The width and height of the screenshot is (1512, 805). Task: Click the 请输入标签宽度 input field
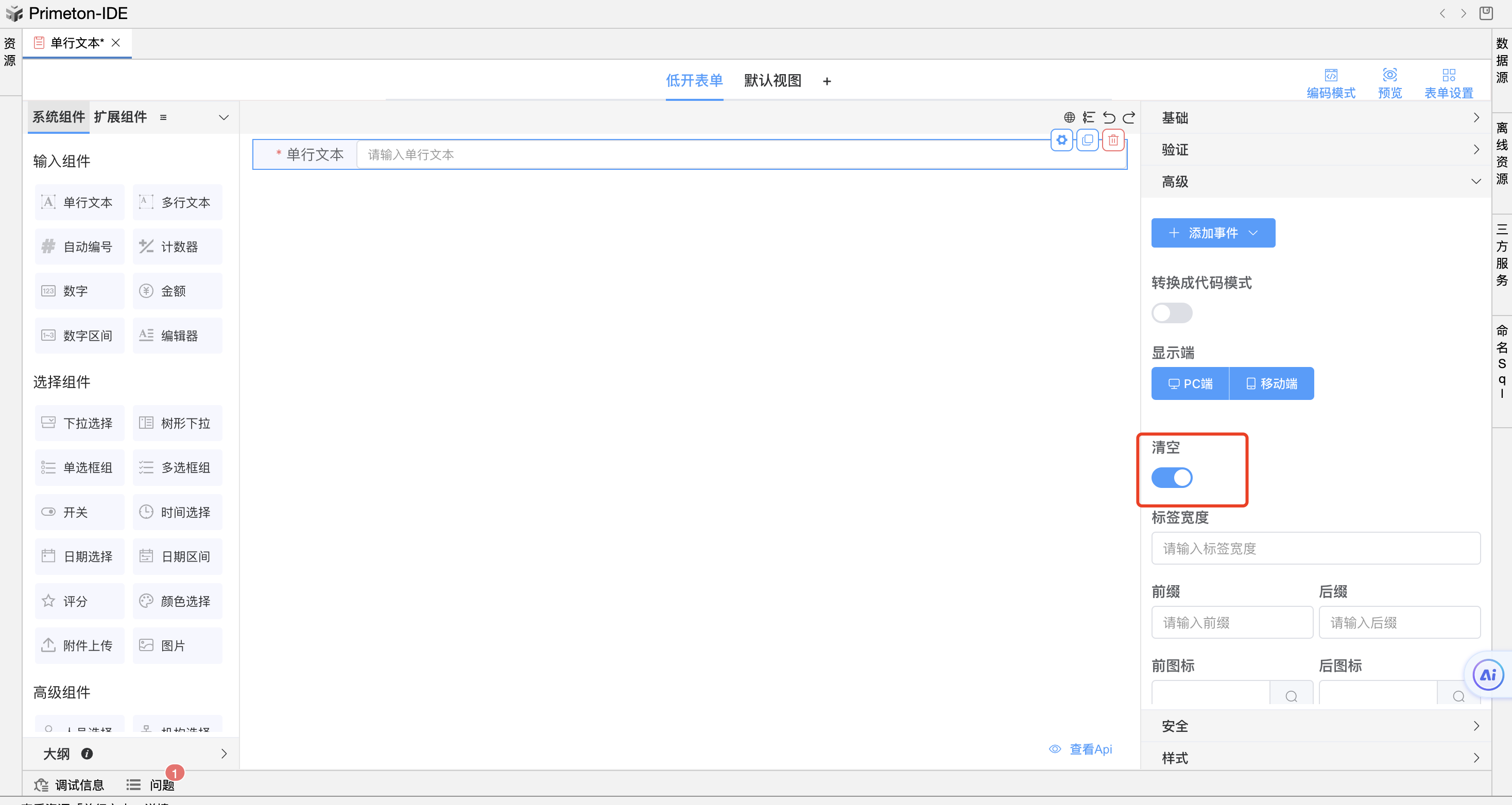click(1315, 549)
